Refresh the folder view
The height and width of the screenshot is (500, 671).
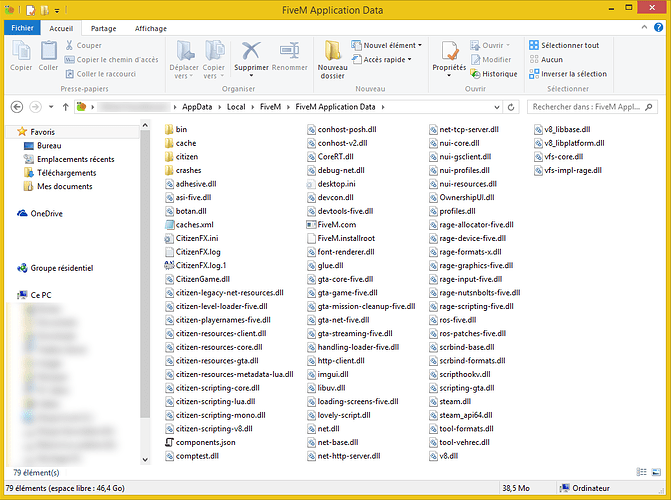point(511,107)
